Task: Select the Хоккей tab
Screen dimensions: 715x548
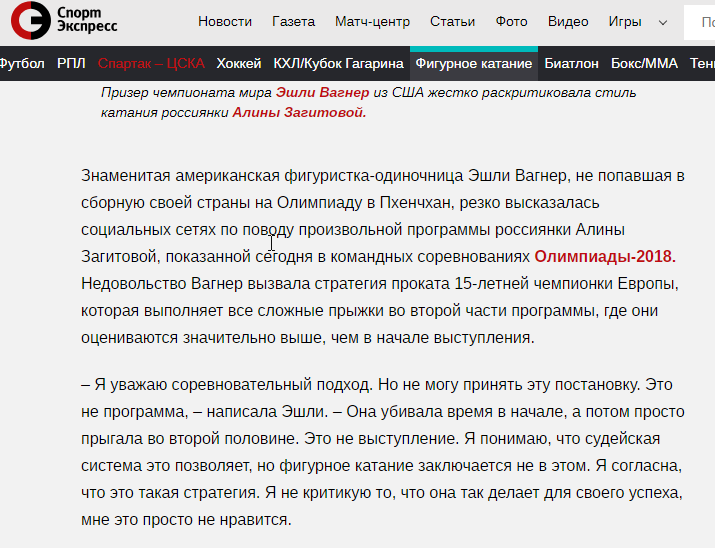Action: (x=238, y=63)
